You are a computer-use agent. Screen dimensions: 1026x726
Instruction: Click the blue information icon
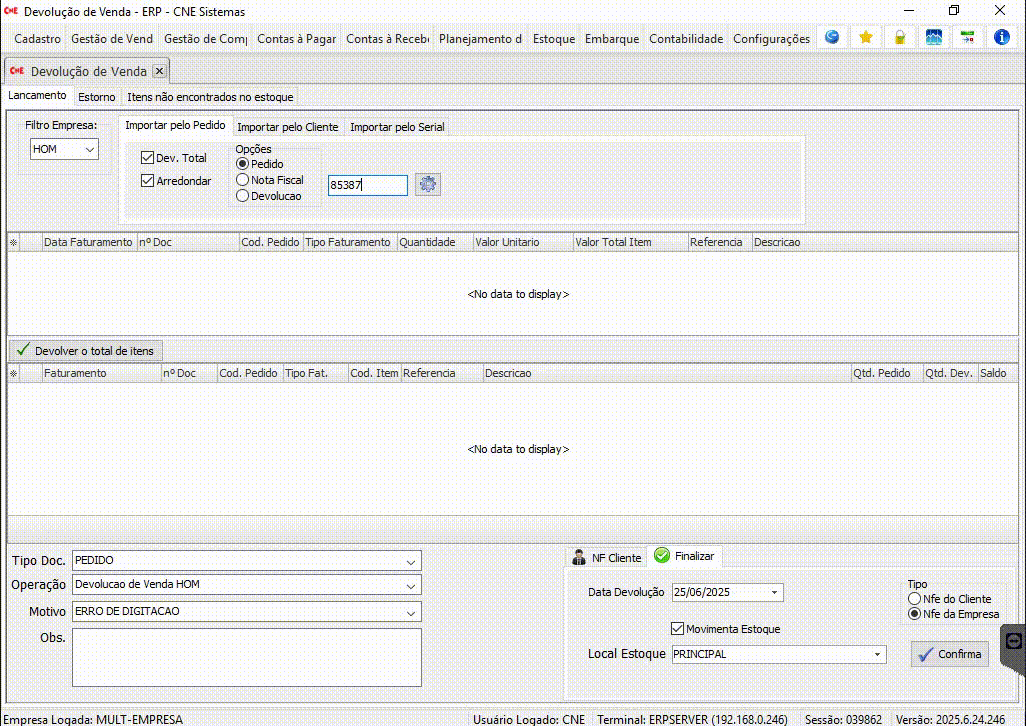pyautogui.click(x=1001, y=38)
